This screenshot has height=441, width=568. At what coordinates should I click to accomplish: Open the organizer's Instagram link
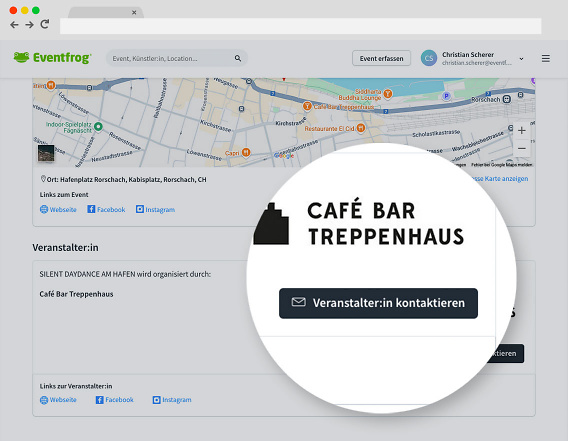172,400
